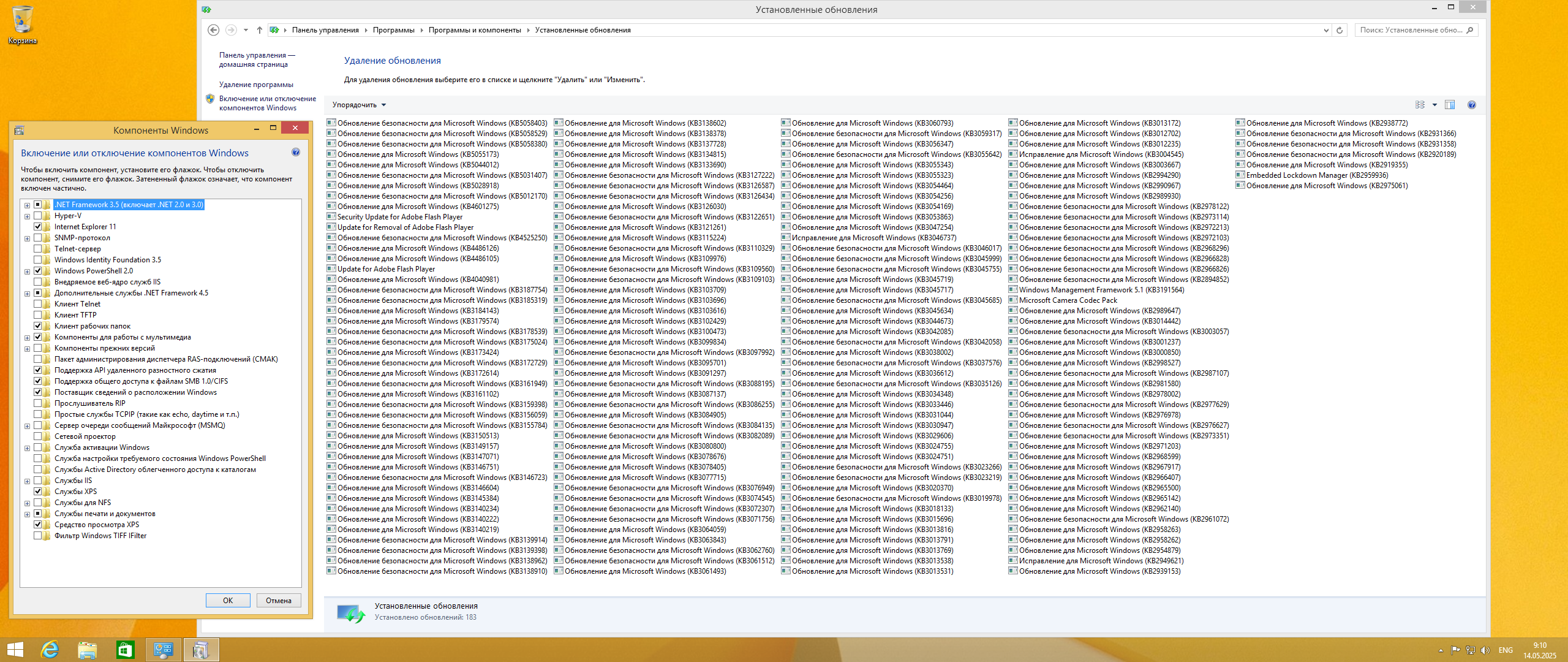Image resolution: width=1568 pixels, height=662 pixels.
Task: Click the view options icon in the updates toolbar
Action: pyautogui.click(x=1420, y=105)
